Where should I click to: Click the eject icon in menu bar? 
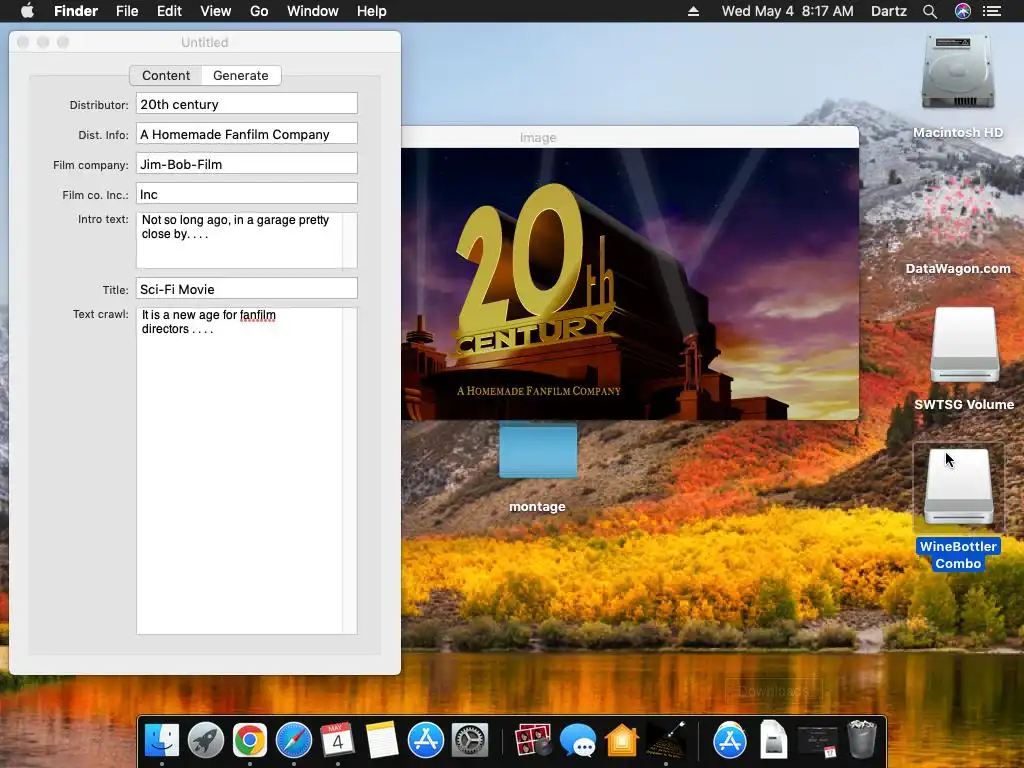[x=694, y=11]
